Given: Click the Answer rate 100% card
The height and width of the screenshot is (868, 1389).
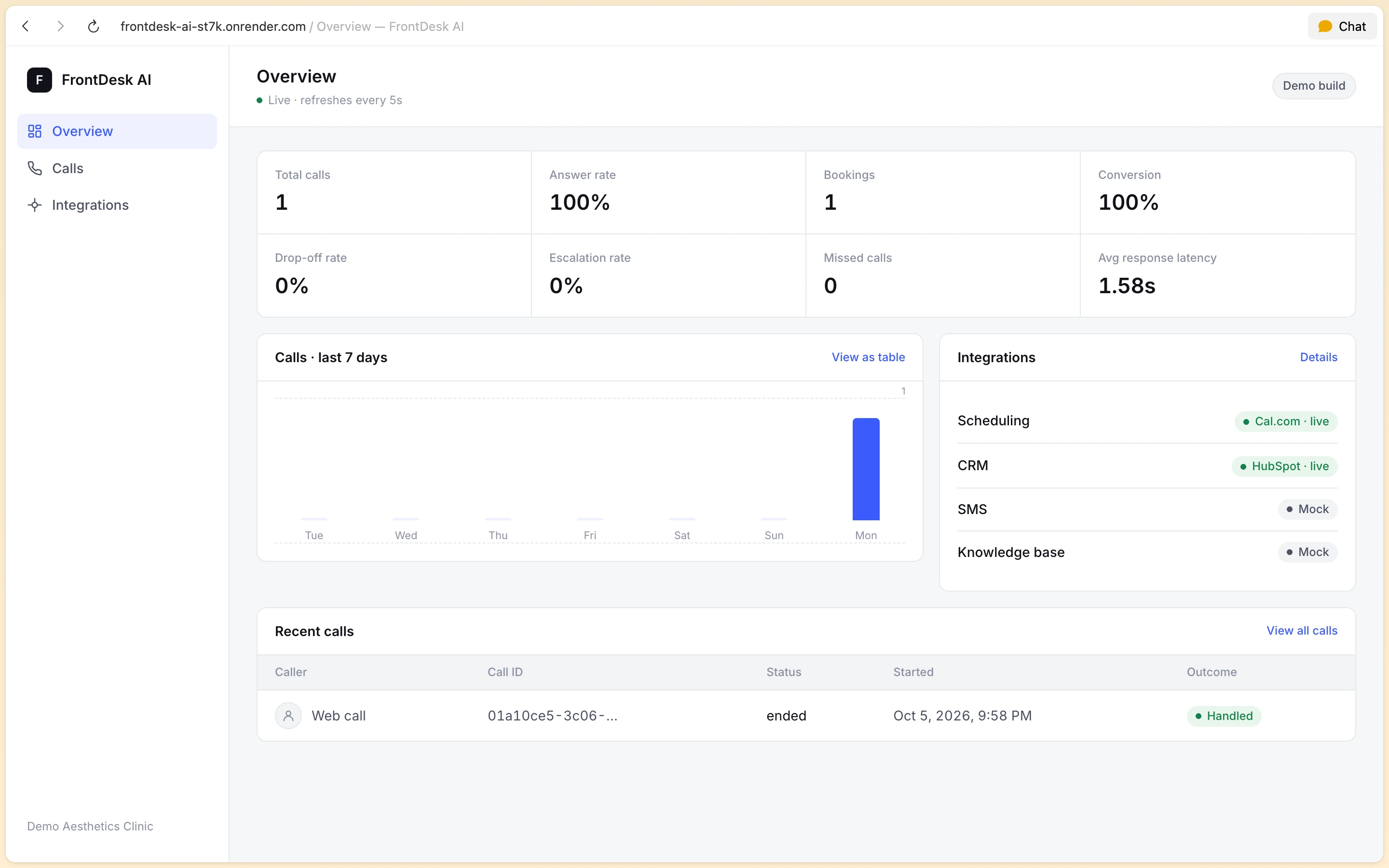Looking at the screenshot, I should pos(668,193).
